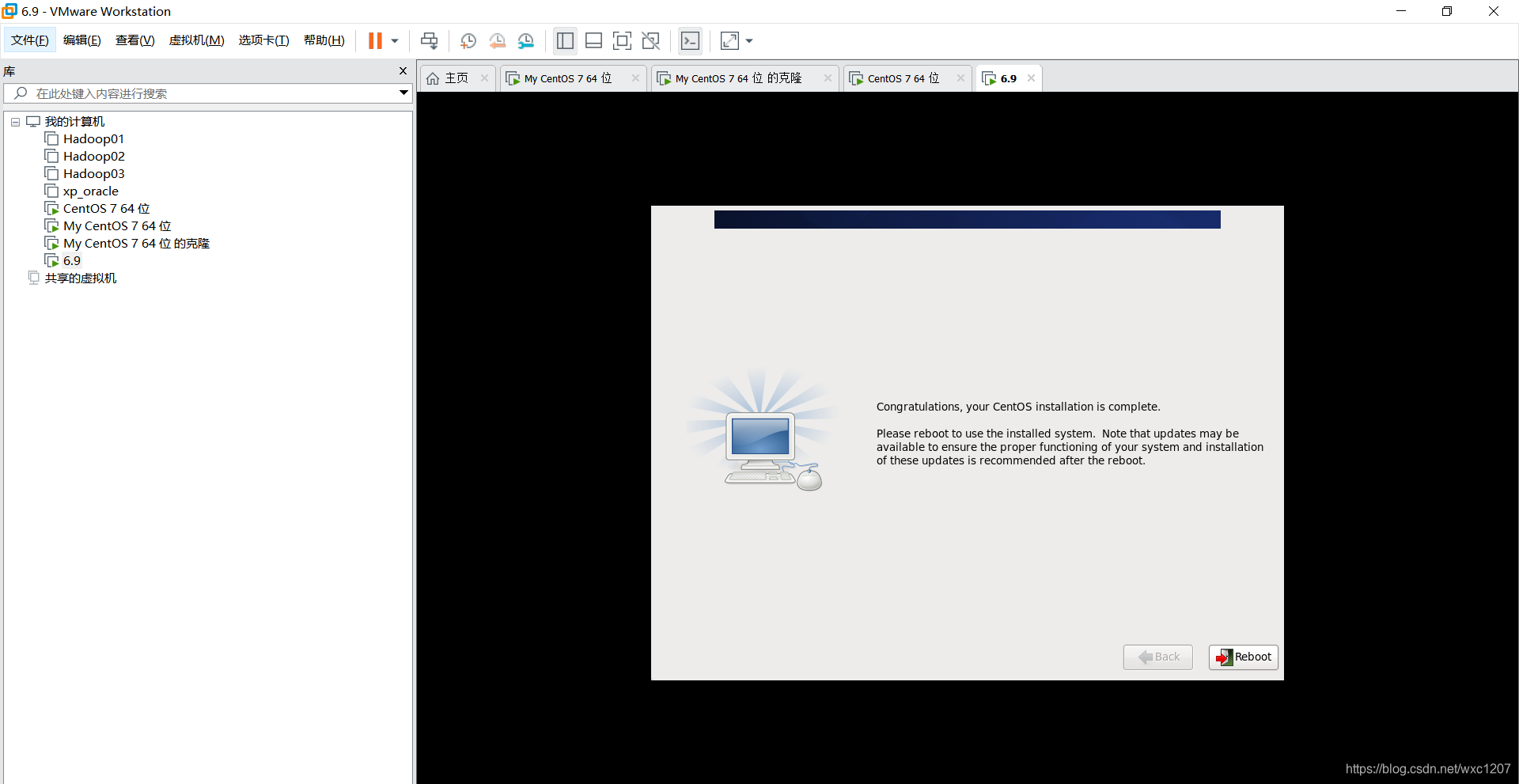Click the VM icon beside Hadoop01
This screenshot has width=1519, height=784.
click(52, 139)
